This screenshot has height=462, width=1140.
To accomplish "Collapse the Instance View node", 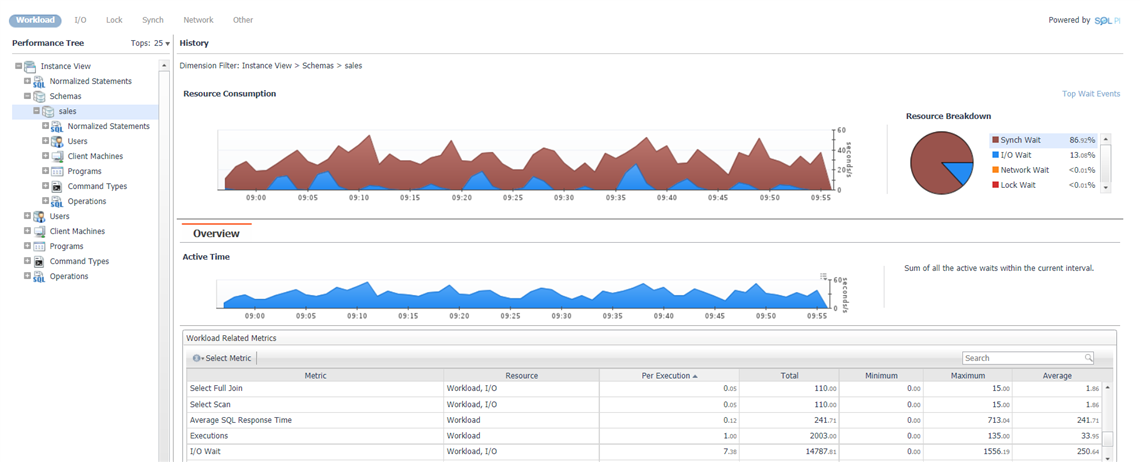I will pyautogui.click(x=18, y=65).
